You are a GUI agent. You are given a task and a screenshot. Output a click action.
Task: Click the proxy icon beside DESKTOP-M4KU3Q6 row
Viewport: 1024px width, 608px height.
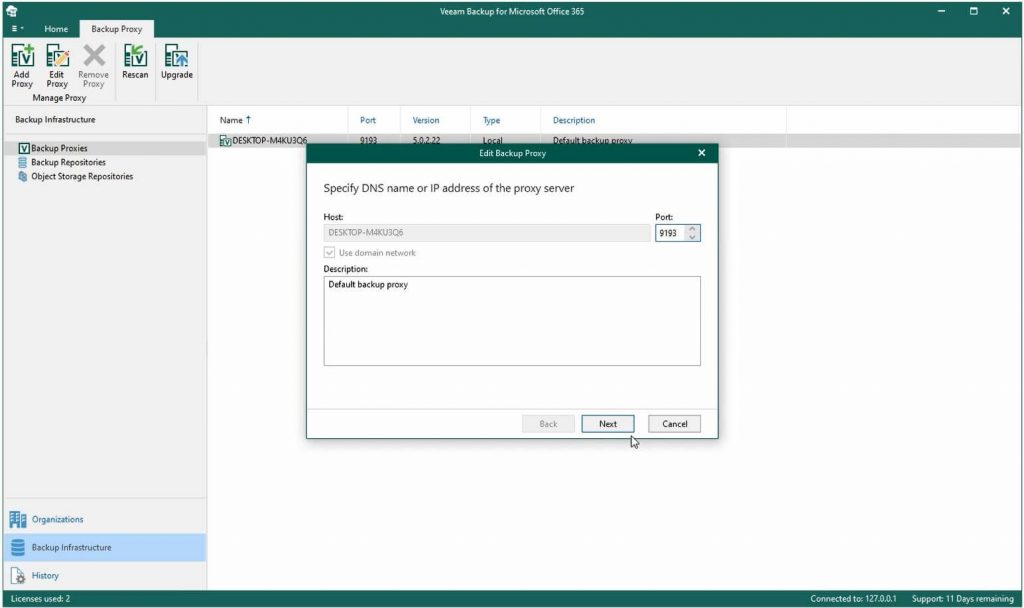coord(225,140)
